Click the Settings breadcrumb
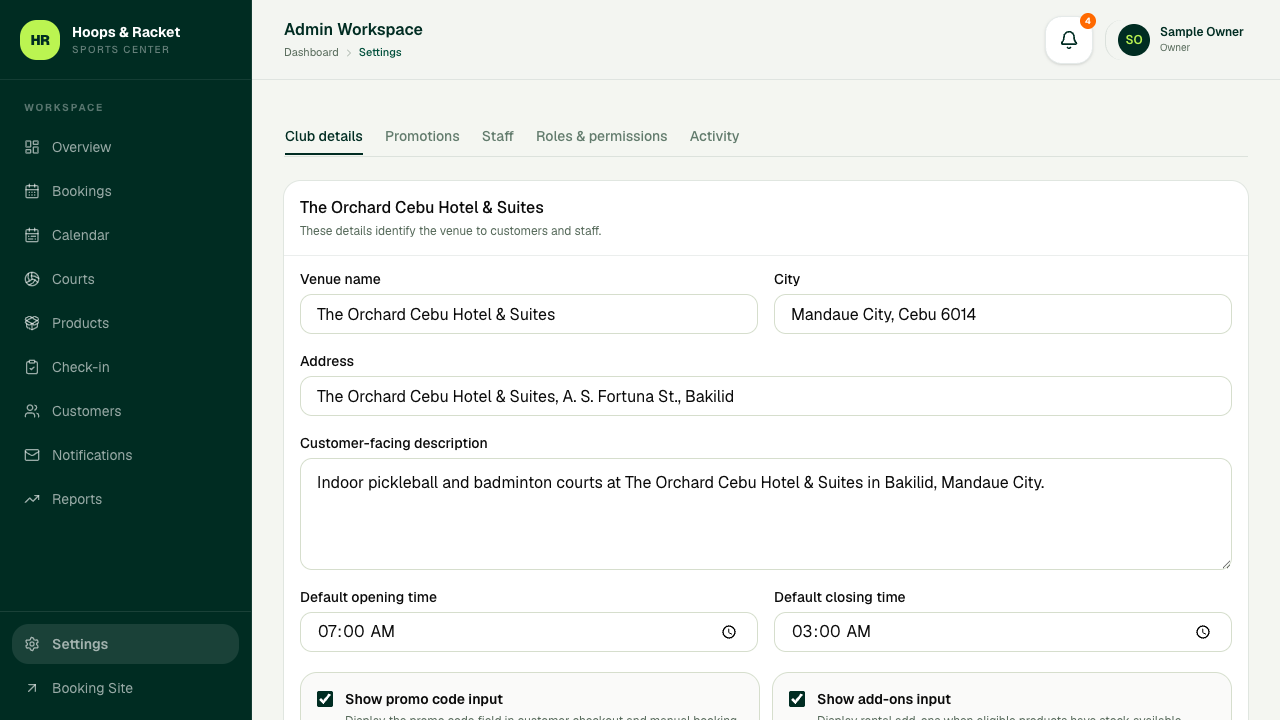This screenshot has width=1280, height=720. [x=380, y=52]
